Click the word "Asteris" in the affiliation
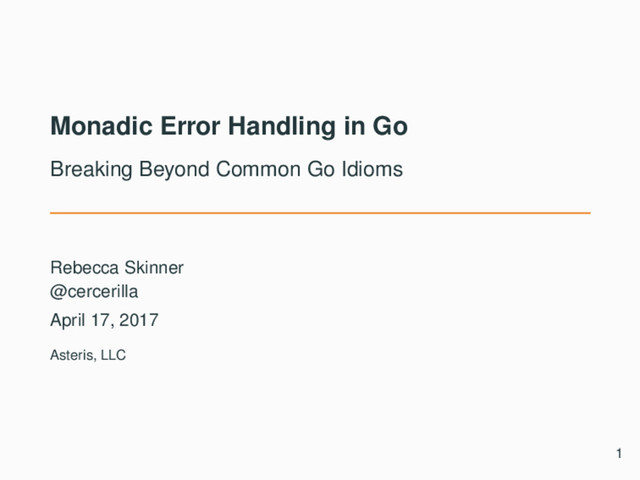 [72, 354]
